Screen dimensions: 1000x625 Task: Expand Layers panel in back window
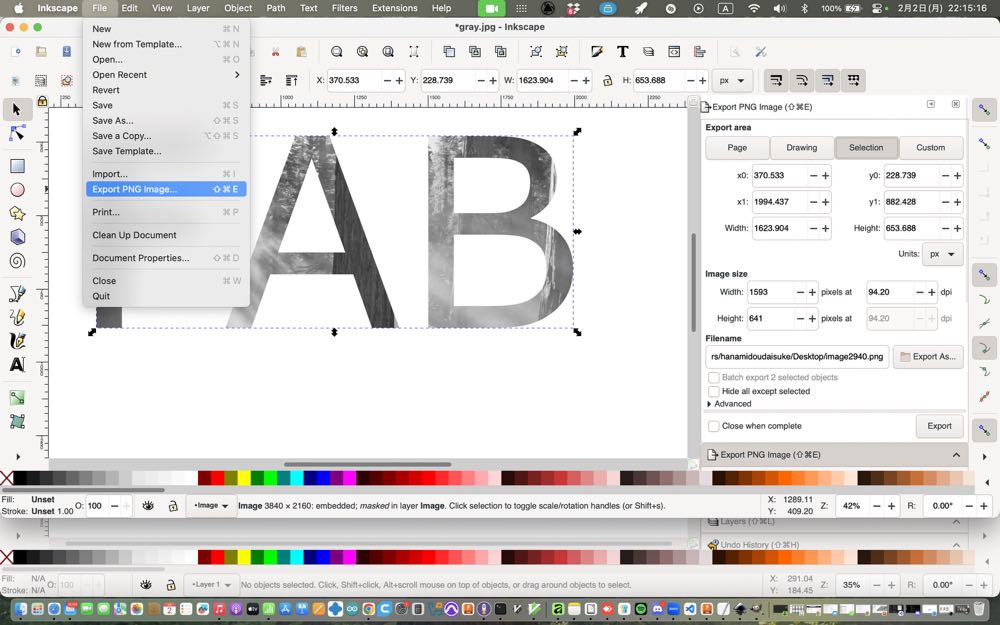pyautogui.click(x=834, y=522)
